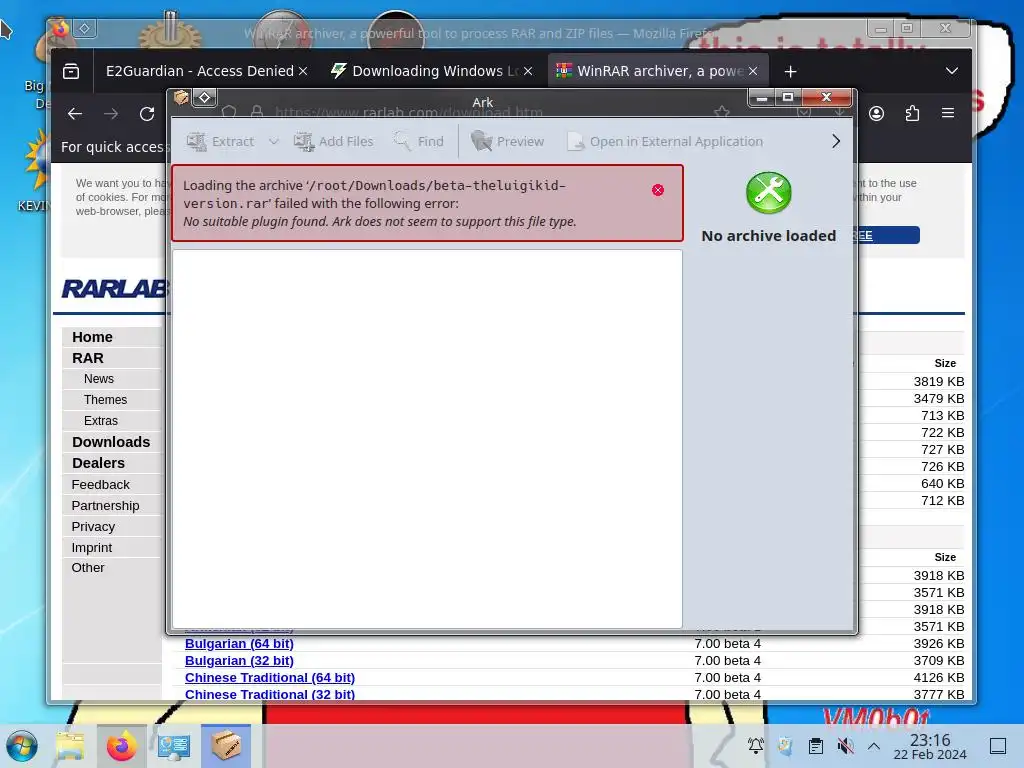This screenshot has width=1024, height=768.
Task: Expand Ark toolbar overflow chevron
Action: pos(836,141)
